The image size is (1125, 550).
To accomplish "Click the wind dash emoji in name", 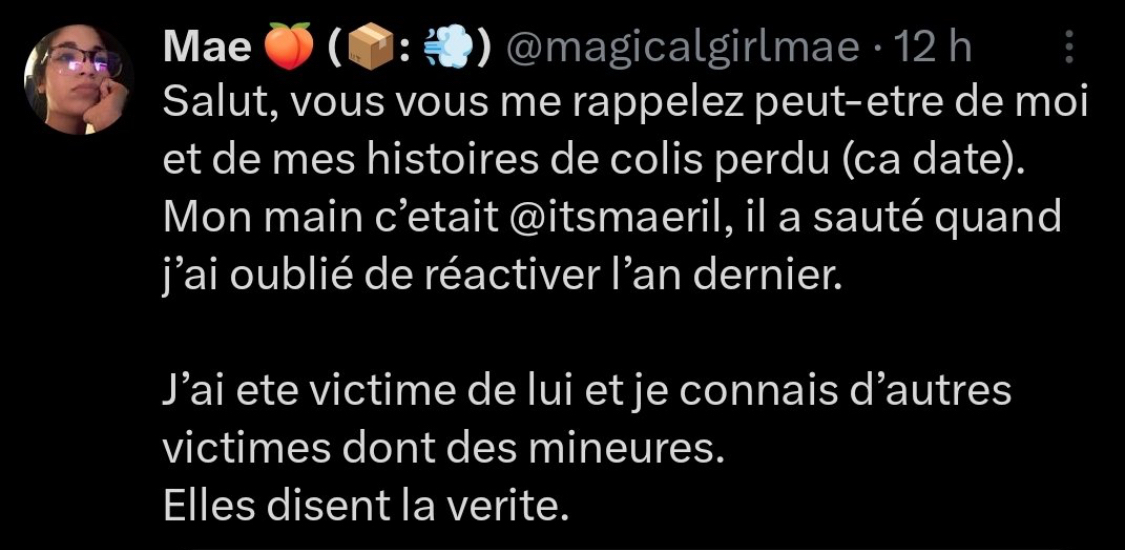I will coord(449,48).
